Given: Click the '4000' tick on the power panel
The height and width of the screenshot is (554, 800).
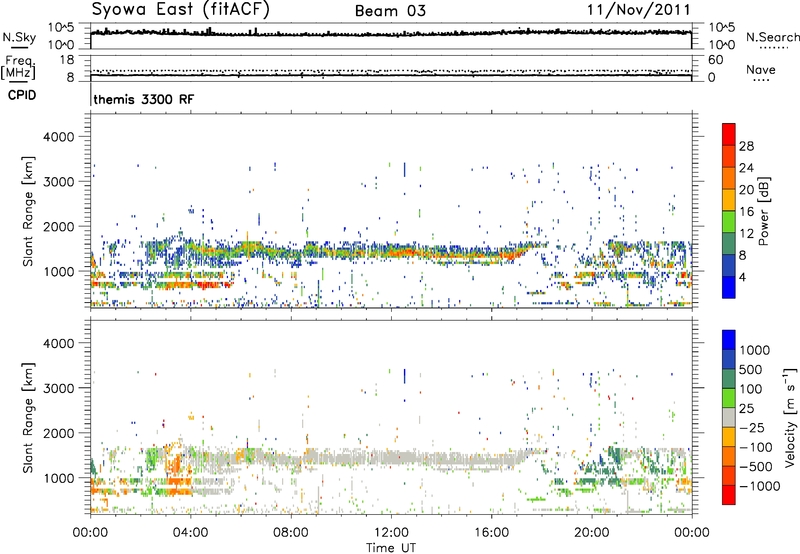Looking at the screenshot, I should tap(58, 137).
